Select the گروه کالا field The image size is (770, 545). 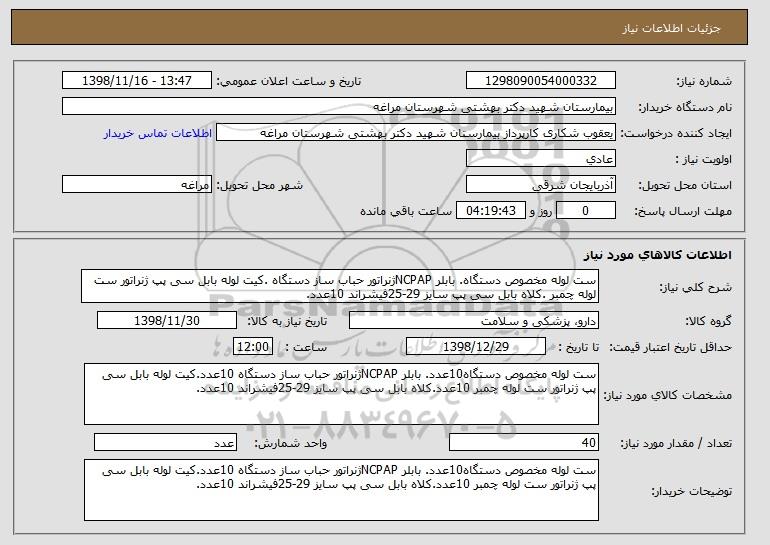point(473,321)
